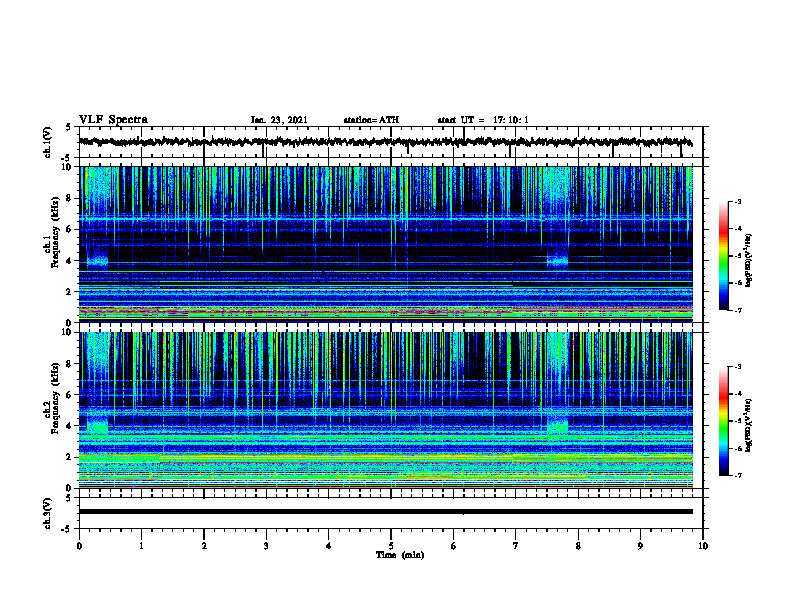Click the "-3" tick on ch.1 colorbar

tap(738, 201)
